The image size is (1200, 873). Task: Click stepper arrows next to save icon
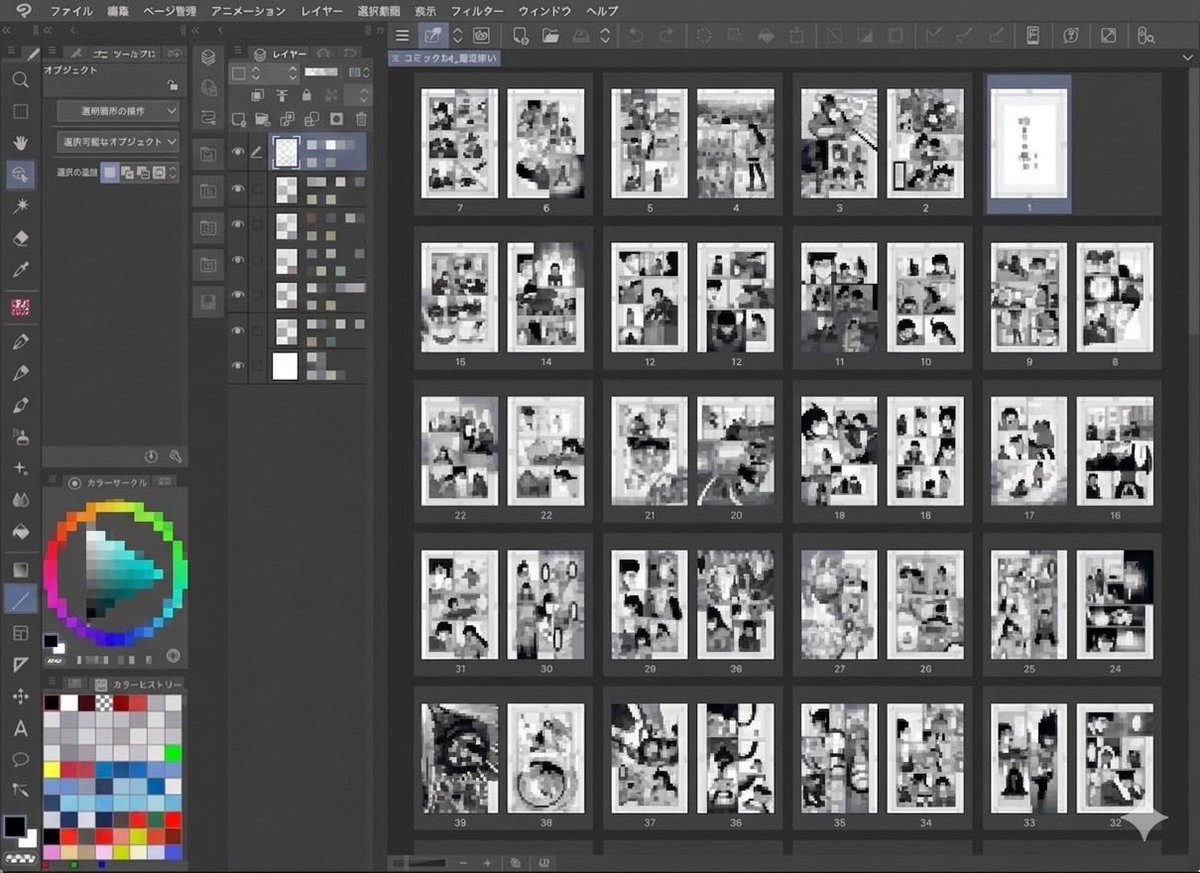click(606, 36)
